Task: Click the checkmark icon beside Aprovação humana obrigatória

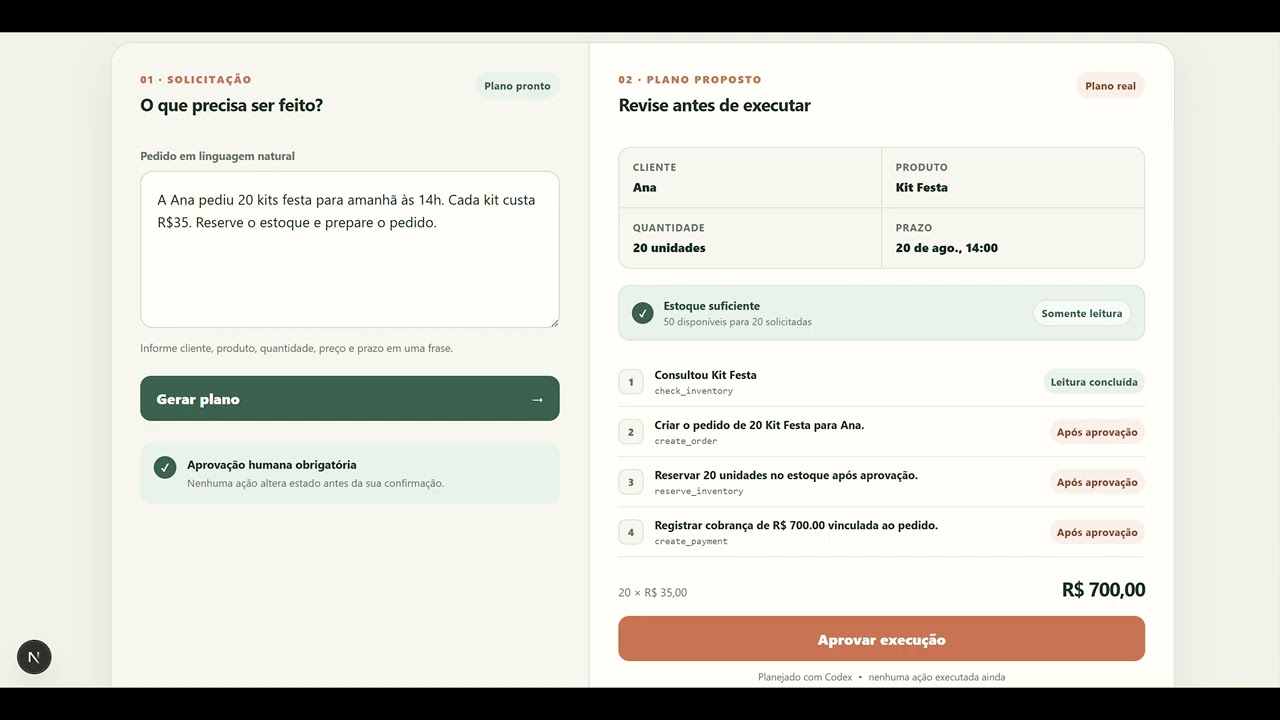Action: point(165,467)
